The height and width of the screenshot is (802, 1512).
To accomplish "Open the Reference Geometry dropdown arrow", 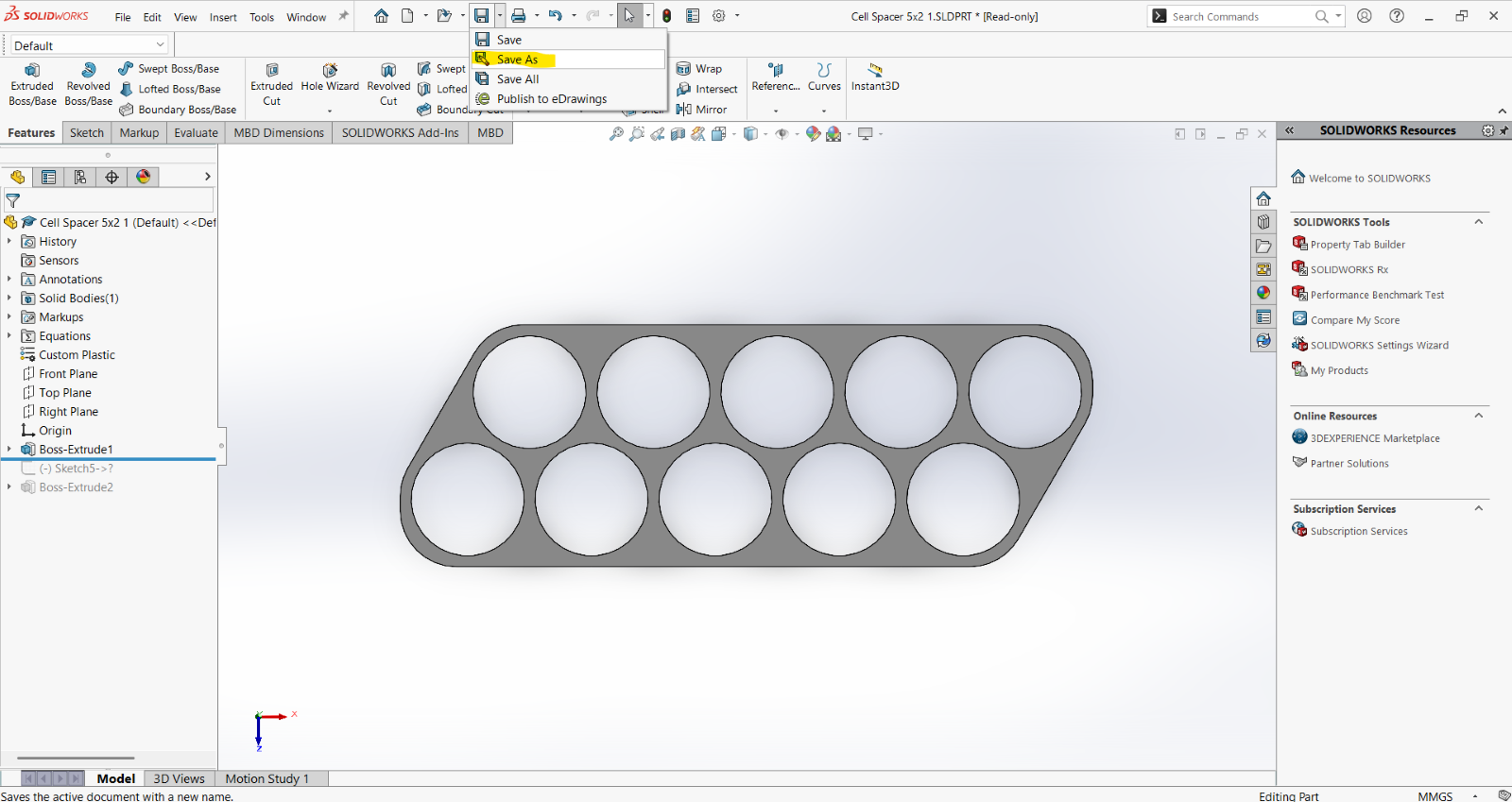I will tap(776, 111).
